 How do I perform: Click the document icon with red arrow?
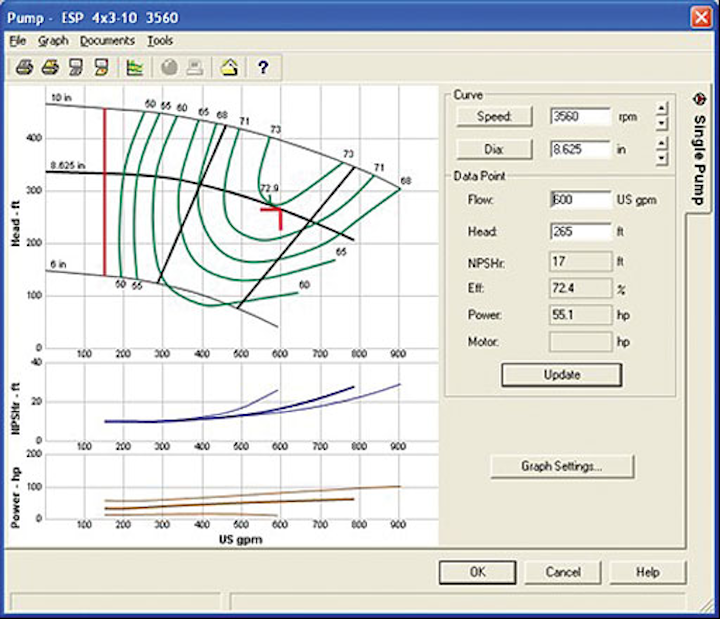point(101,68)
